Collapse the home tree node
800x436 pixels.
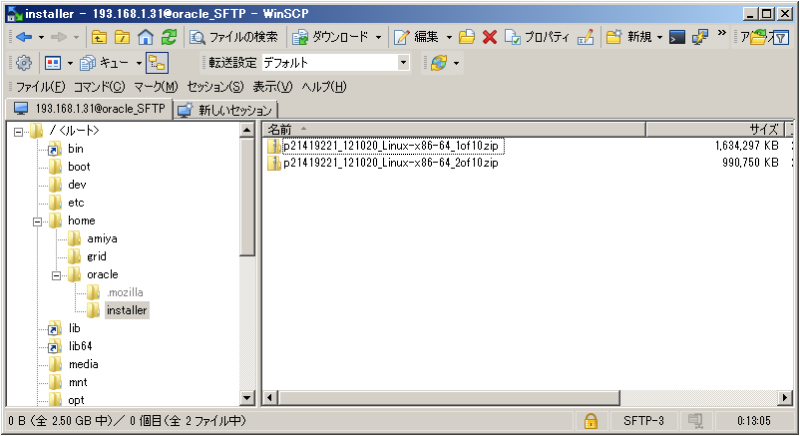point(37,222)
